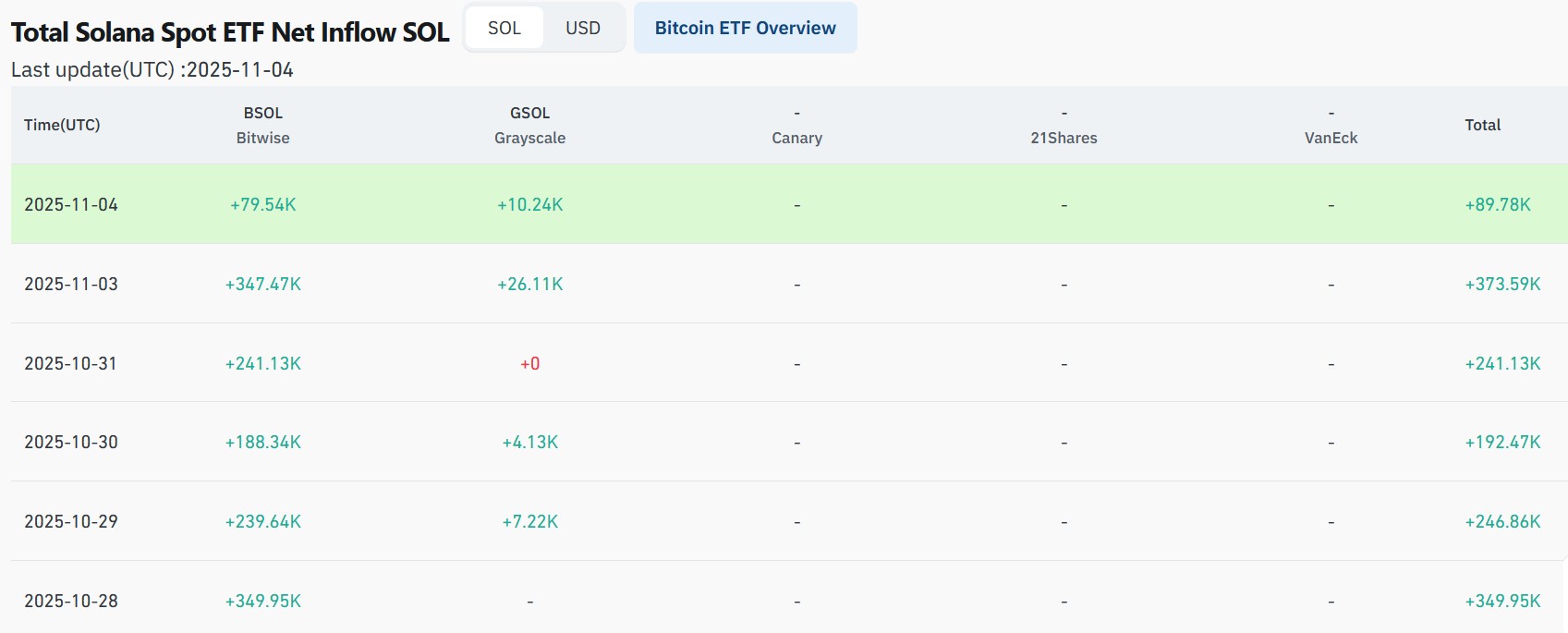1568x633 pixels.
Task: Open the Bitcoin ETF Overview link
Action: coord(745,29)
